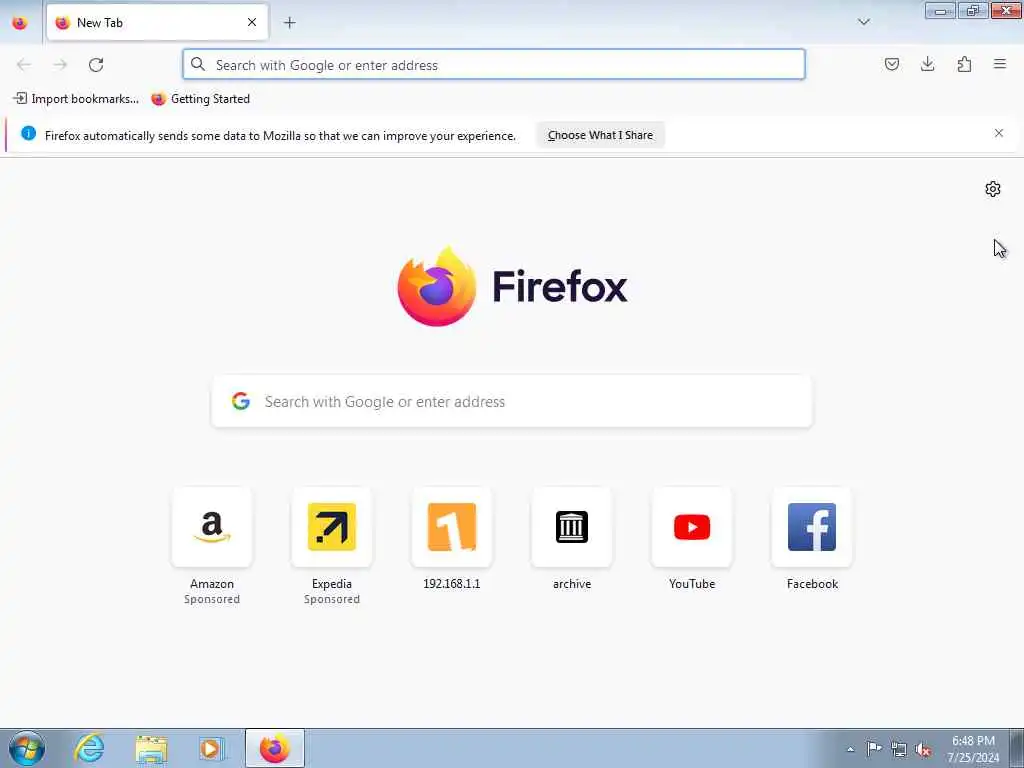Open the Downloads panel
Image resolution: width=1024 pixels, height=768 pixels.
point(927,64)
